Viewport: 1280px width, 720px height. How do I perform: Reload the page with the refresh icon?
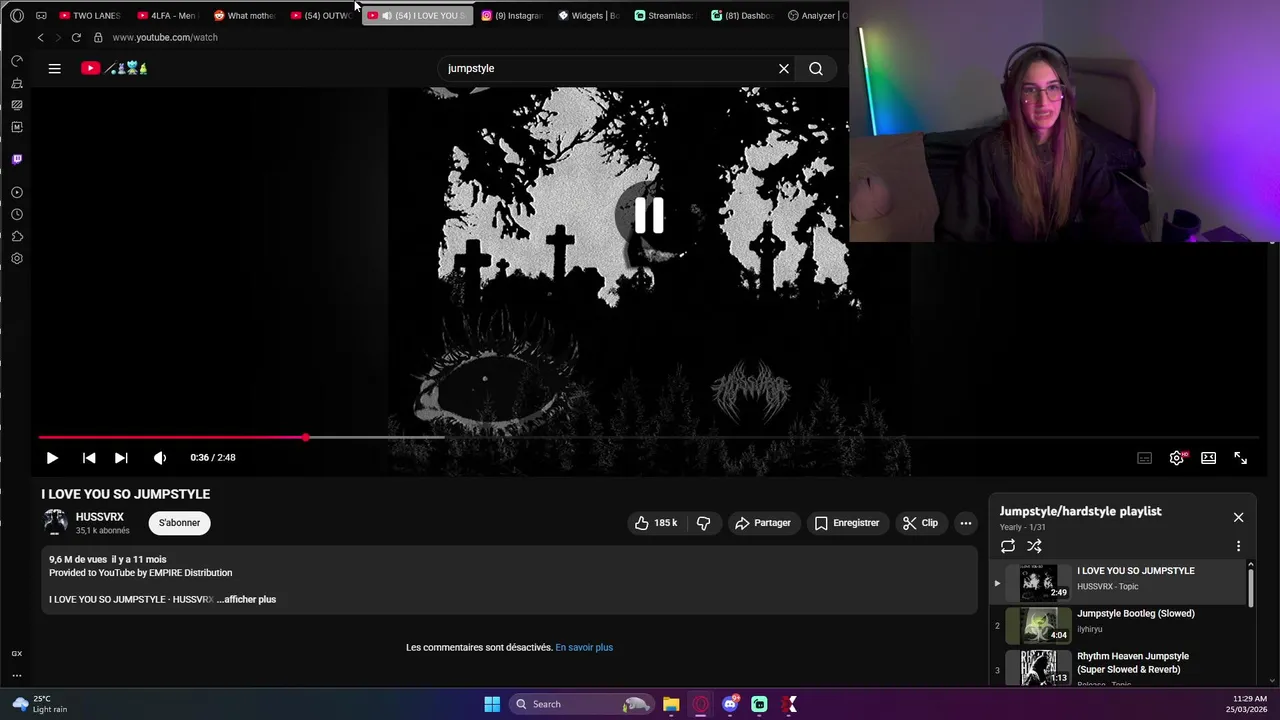click(x=76, y=37)
